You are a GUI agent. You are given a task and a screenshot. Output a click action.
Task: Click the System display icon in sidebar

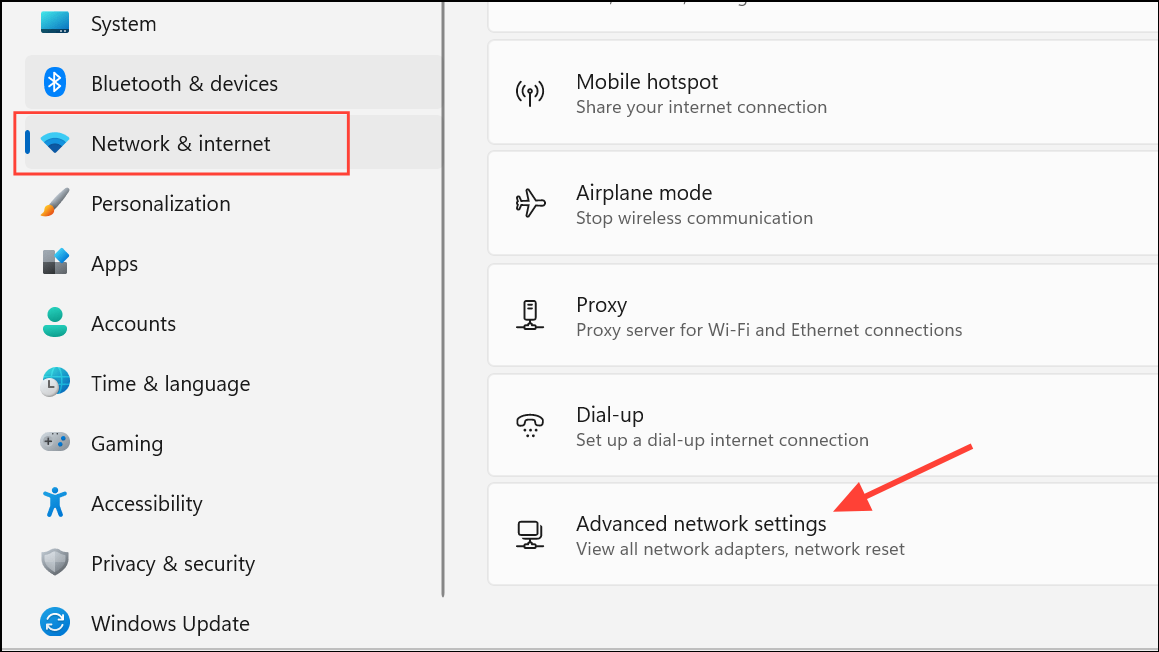click(x=55, y=23)
